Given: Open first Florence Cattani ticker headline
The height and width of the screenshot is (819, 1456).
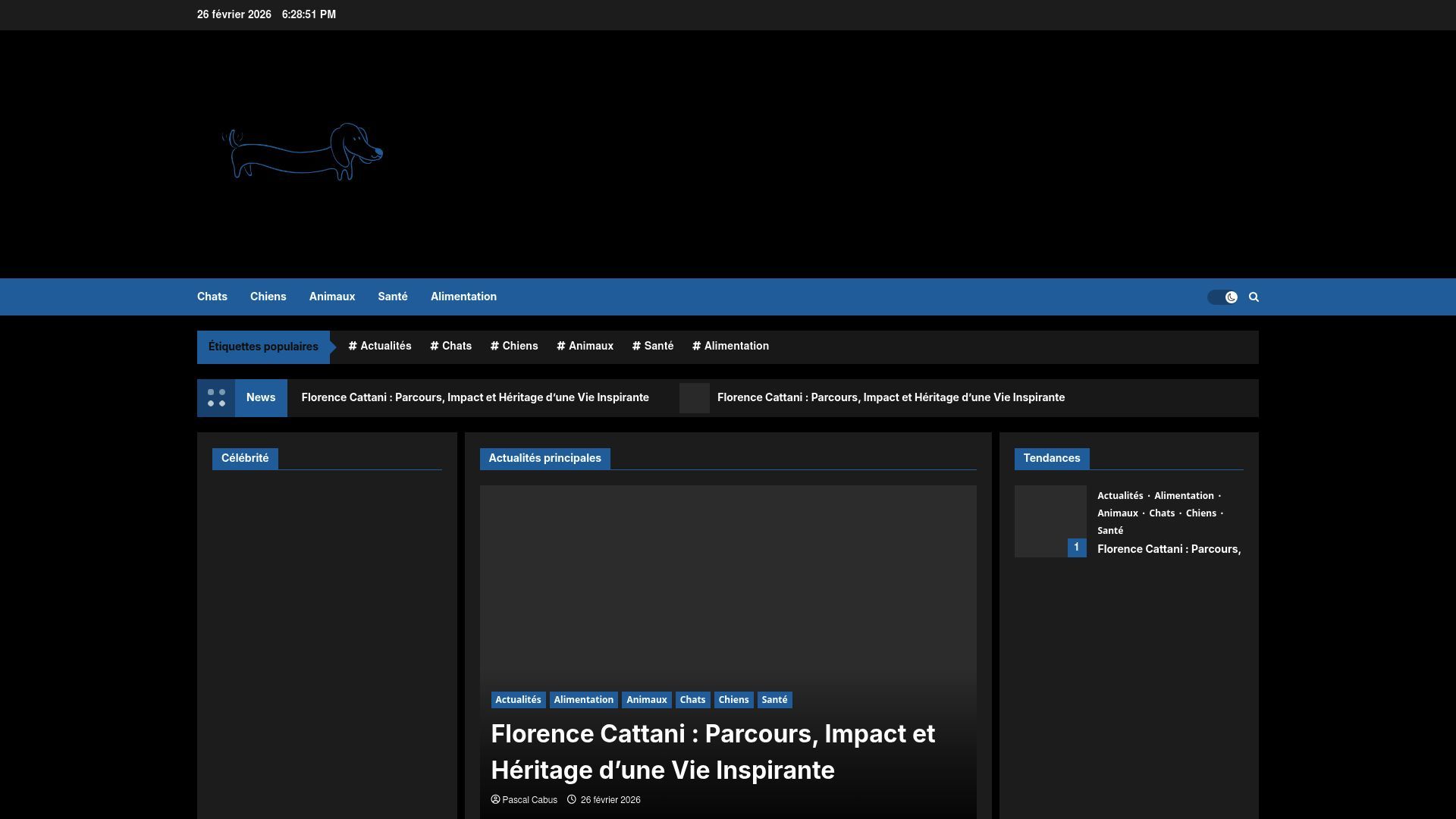Looking at the screenshot, I should (x=475, y=397).
